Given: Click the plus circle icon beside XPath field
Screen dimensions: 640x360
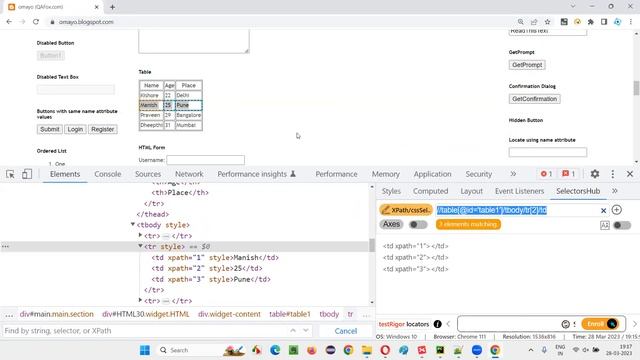Looking at the screenshot, I should point(617,210).
